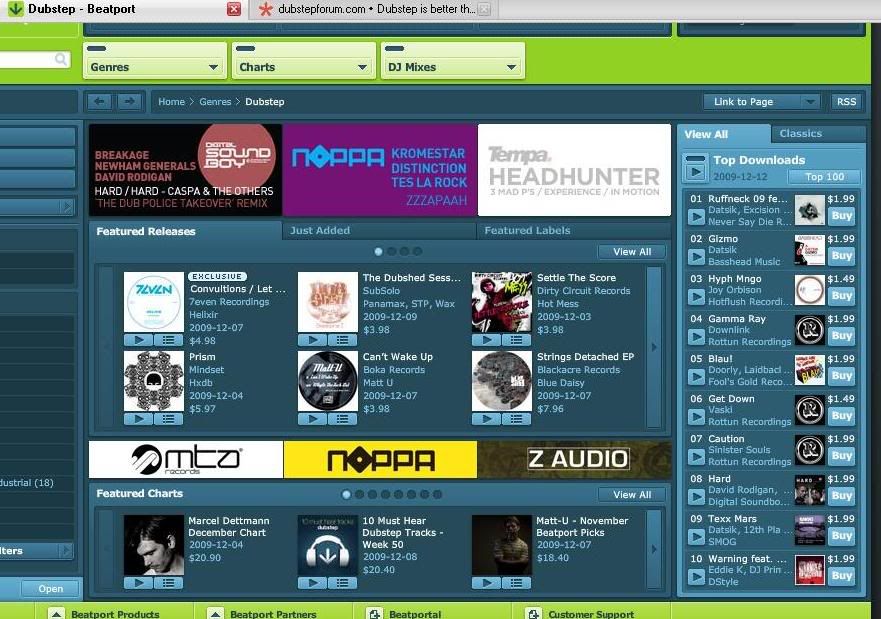
Task: Open tracklist for Convultions / Let release
Action: point(168,340)
